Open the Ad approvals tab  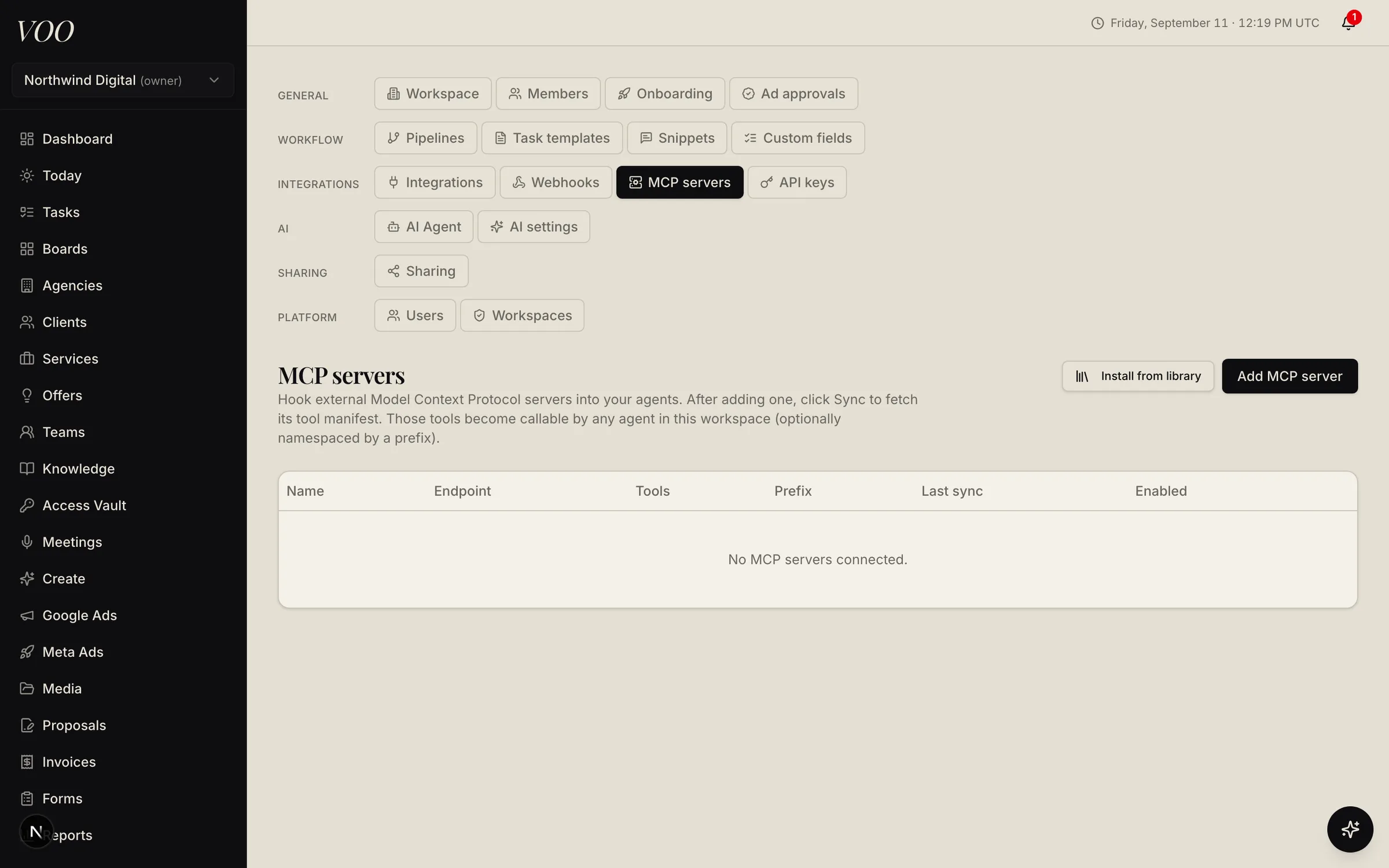click(793, 94)
